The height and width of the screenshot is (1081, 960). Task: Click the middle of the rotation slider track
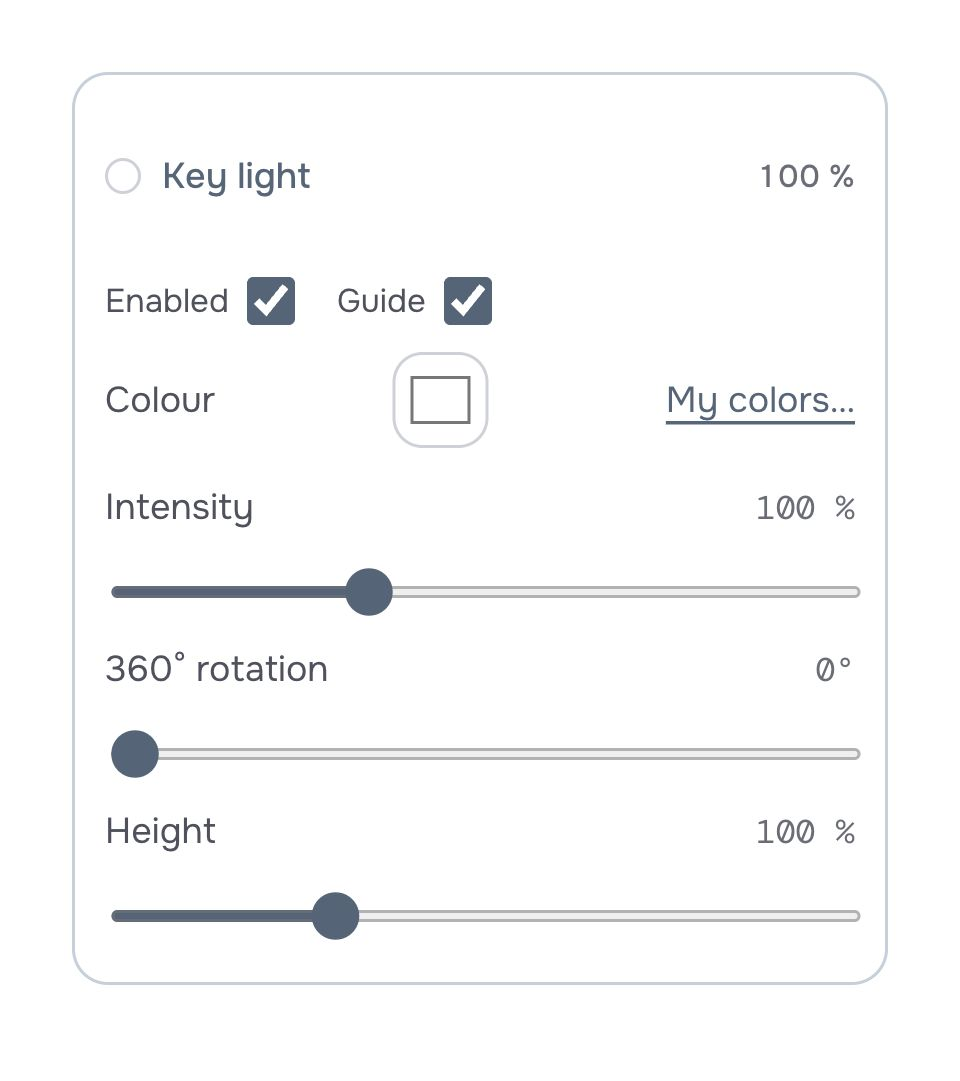pyautogui.click(x=486, y=754)
